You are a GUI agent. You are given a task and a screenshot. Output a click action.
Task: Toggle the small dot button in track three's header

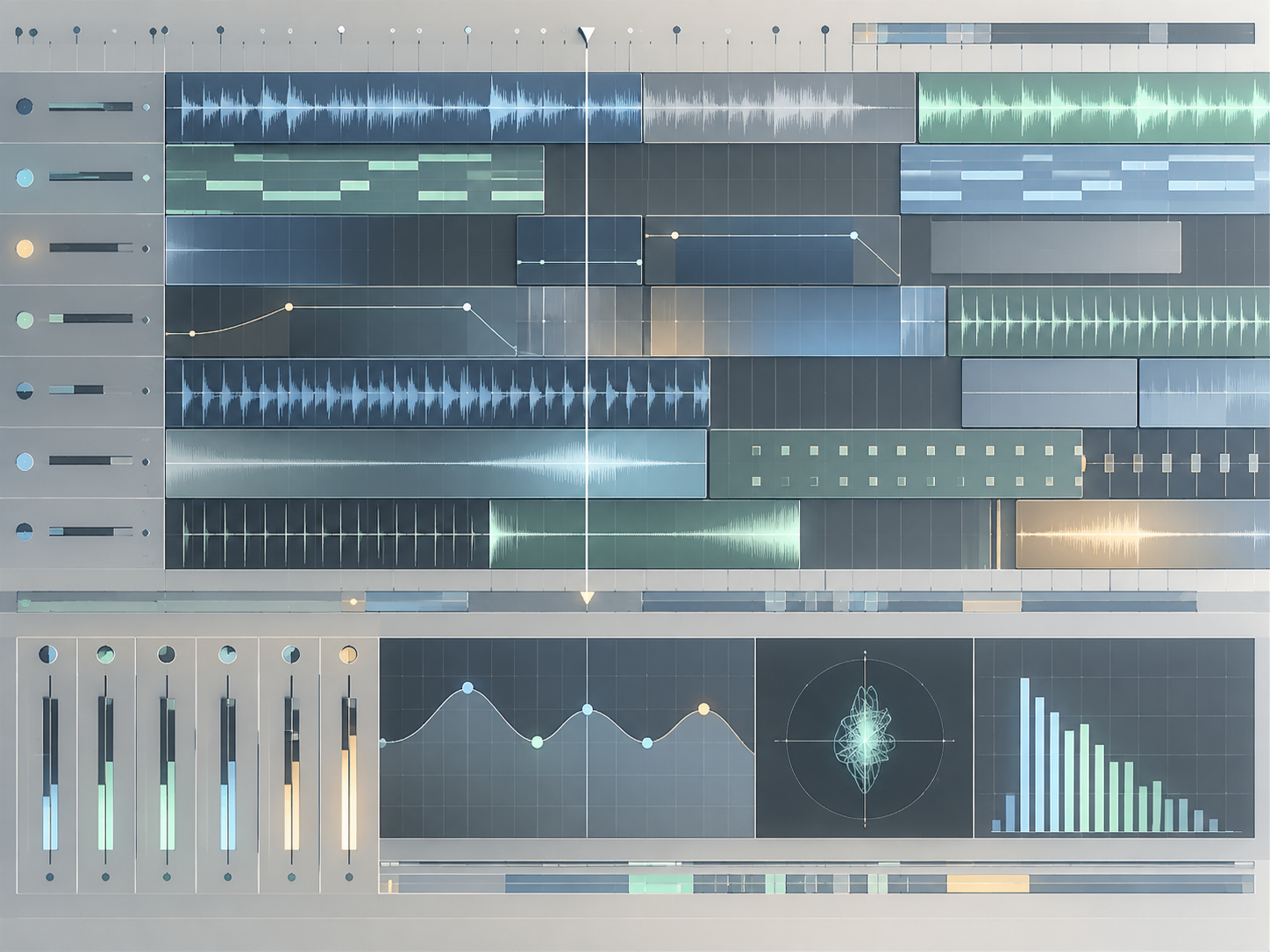coord(146,249)
